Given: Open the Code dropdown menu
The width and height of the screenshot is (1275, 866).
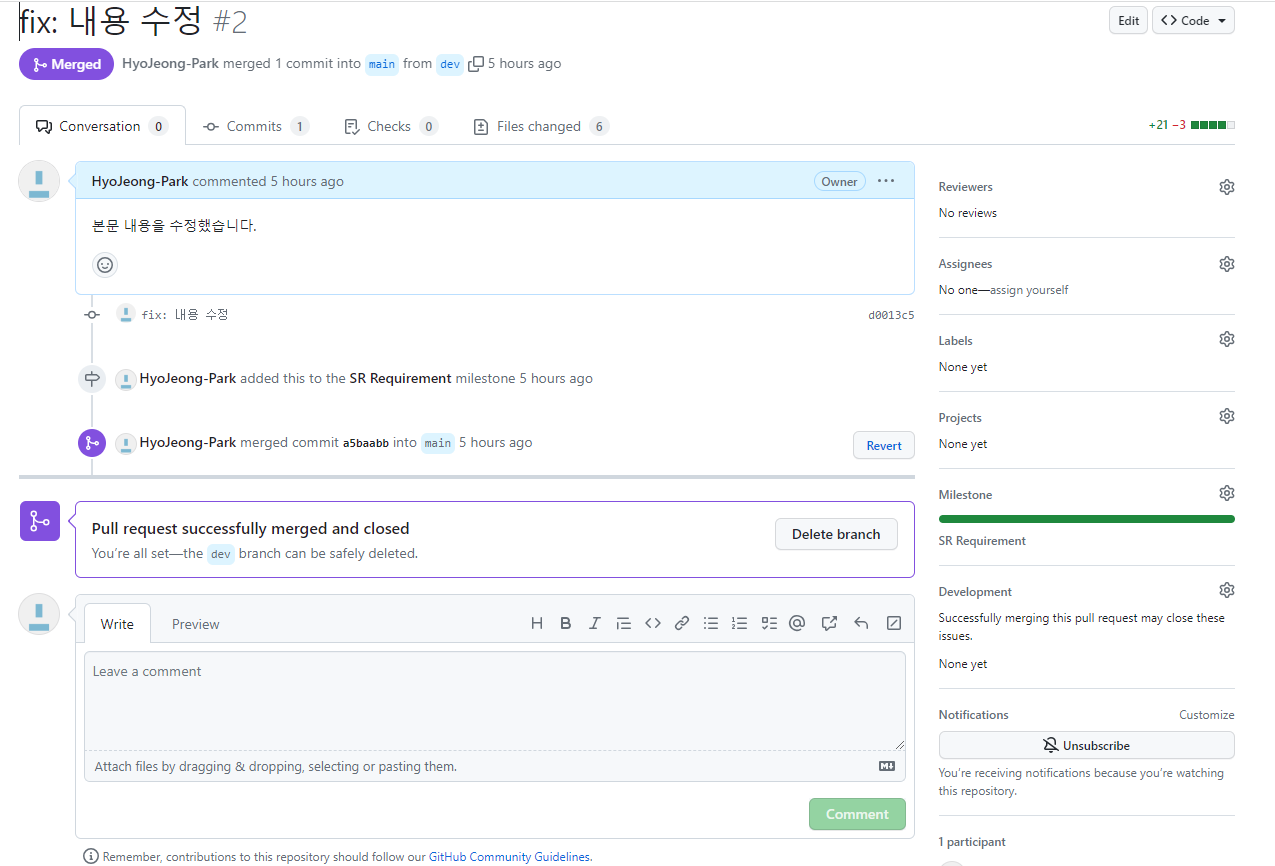Looking at the screenshot, I should click(x=1193, y=19).
